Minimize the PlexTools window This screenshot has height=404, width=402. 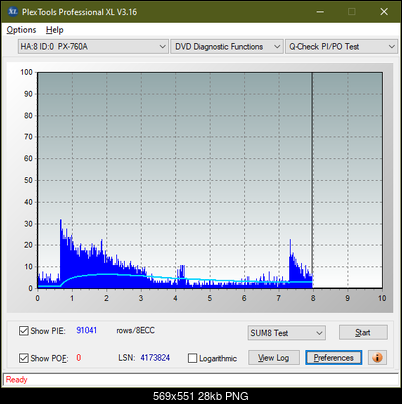(x=320, y=12)
